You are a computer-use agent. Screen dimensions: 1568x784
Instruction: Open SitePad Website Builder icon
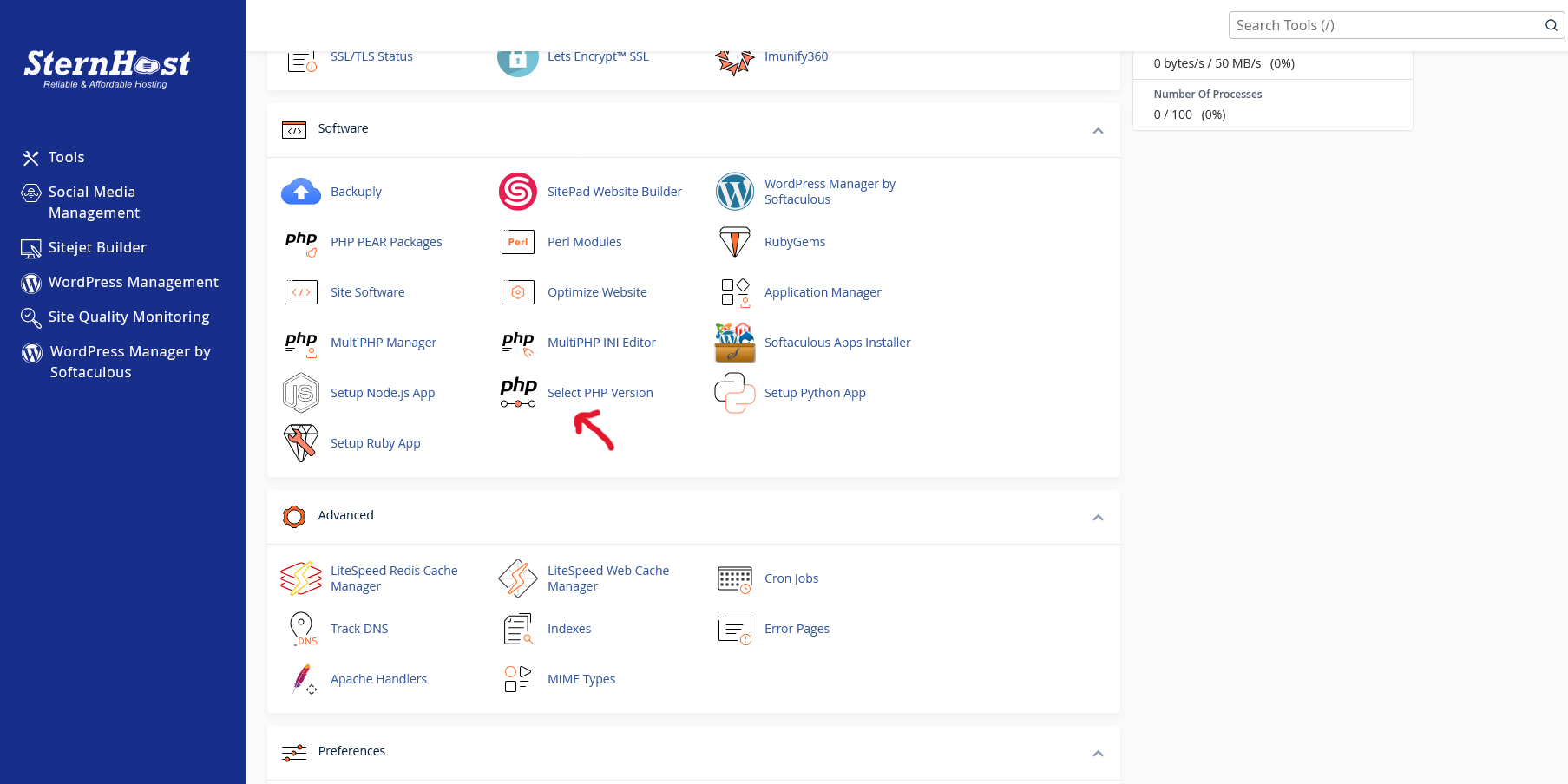[518, 192]
